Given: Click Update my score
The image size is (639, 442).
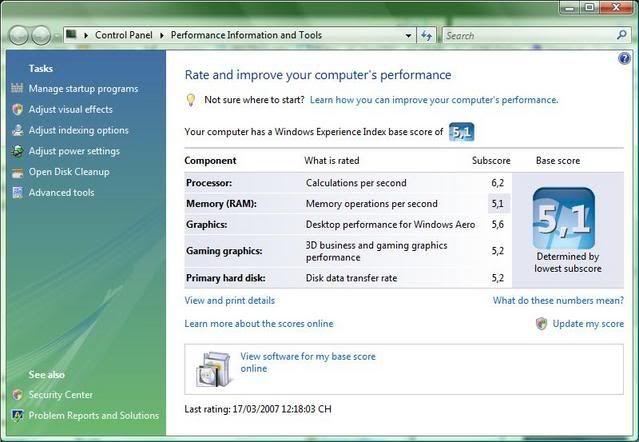Looking at the screenshot, I should [588, 323].
